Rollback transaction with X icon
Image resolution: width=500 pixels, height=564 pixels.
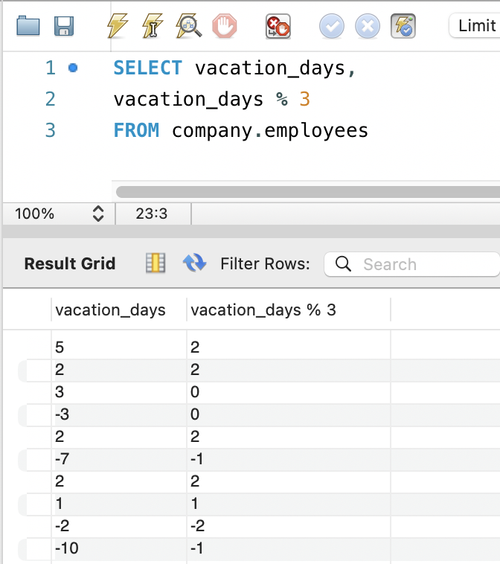click(367, 26)
